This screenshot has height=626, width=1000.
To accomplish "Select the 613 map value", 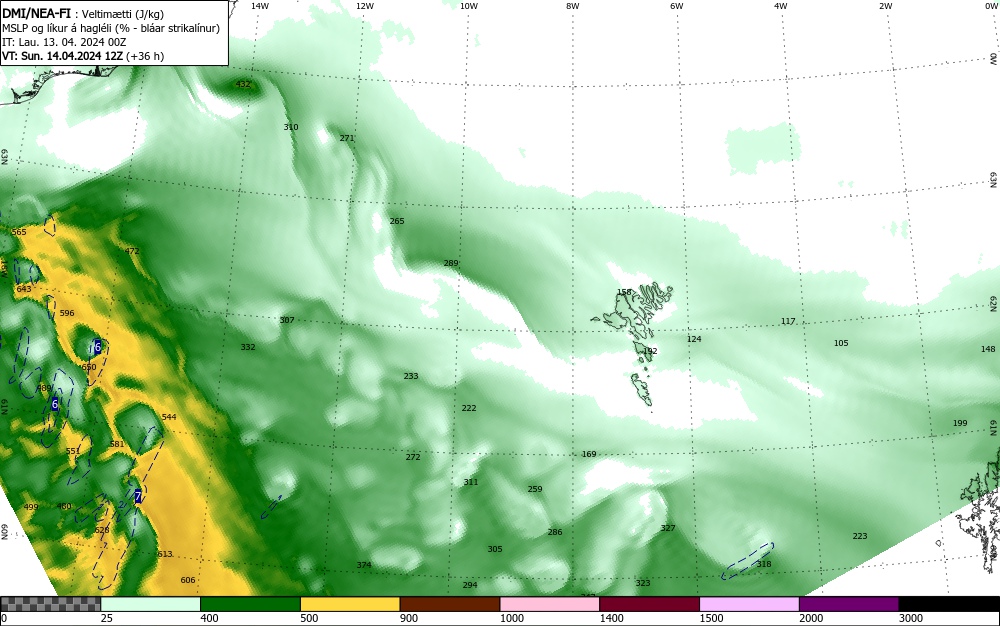I will coord(165,555).
